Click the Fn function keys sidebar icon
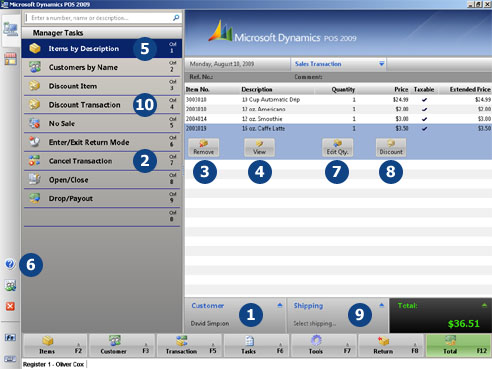This screenshot has height=369, width=492. (10, 338)
